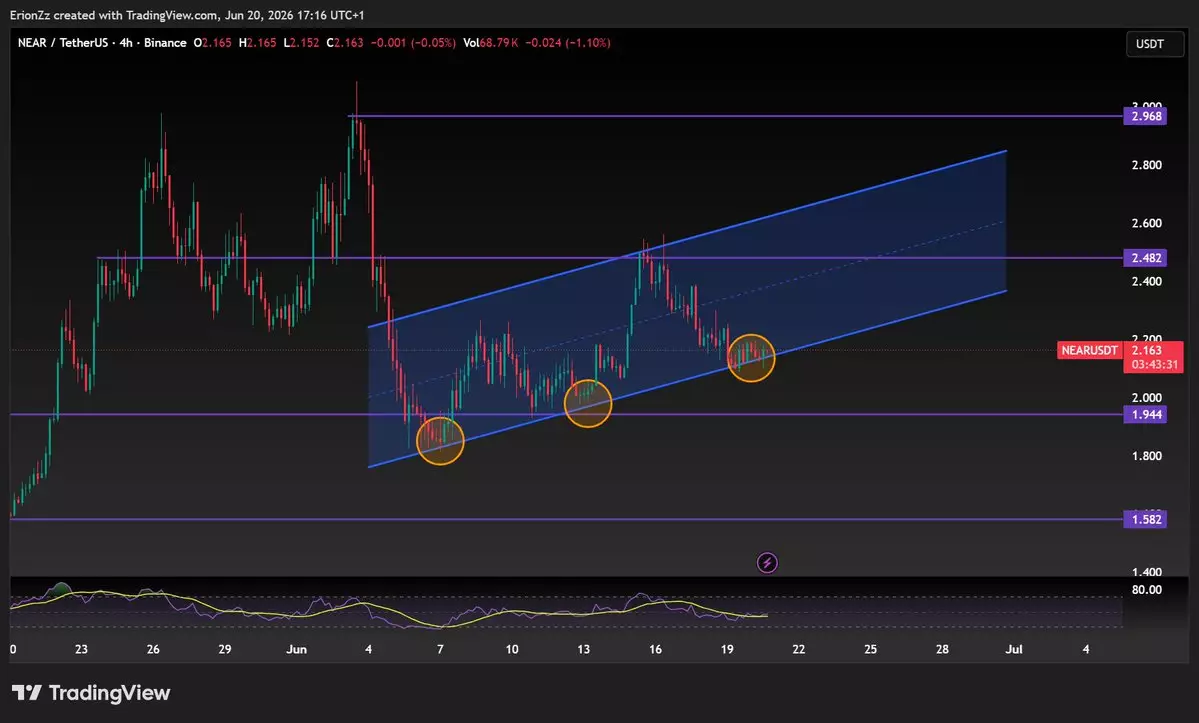Click the 4h timeframe label
The height and width of the screenshot is (723, 1199).
125,43
